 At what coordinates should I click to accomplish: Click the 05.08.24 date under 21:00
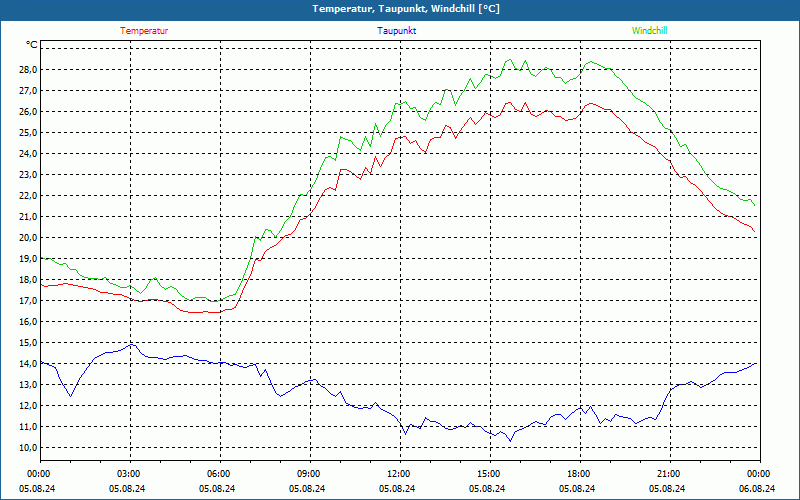coord(667,488)
